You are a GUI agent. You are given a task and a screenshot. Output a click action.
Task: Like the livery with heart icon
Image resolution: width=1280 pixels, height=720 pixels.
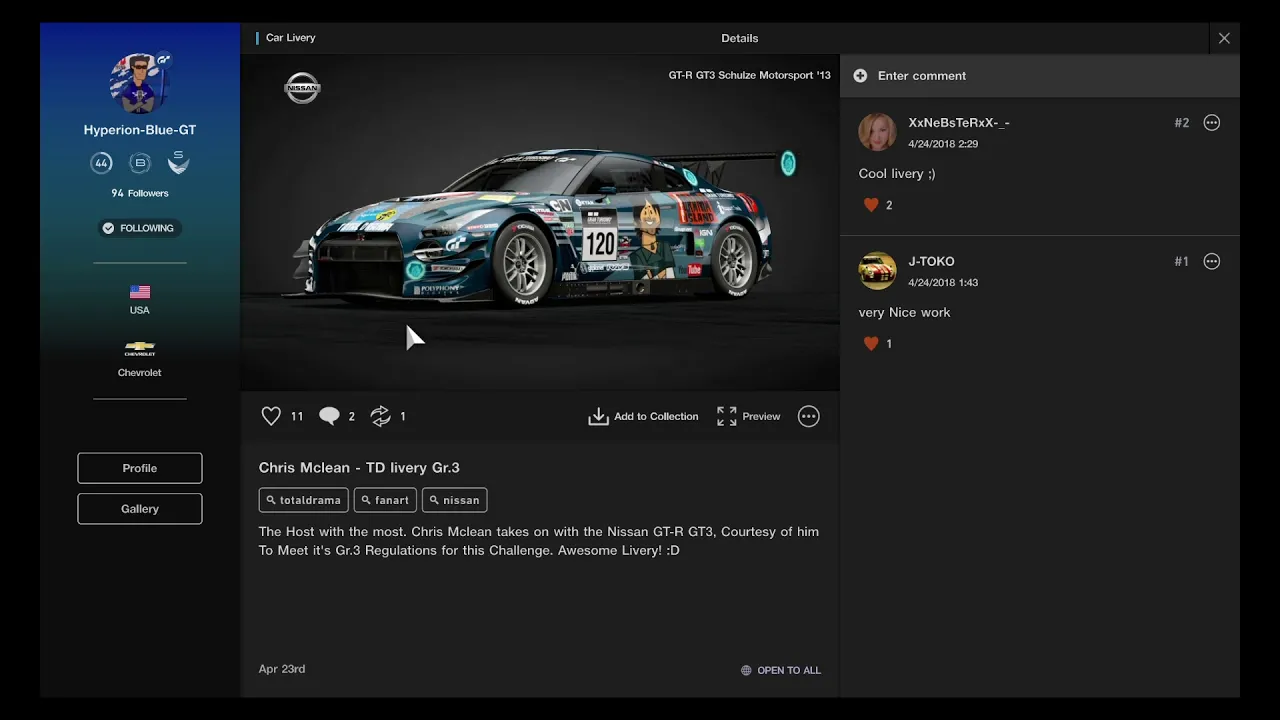[271, 416]
